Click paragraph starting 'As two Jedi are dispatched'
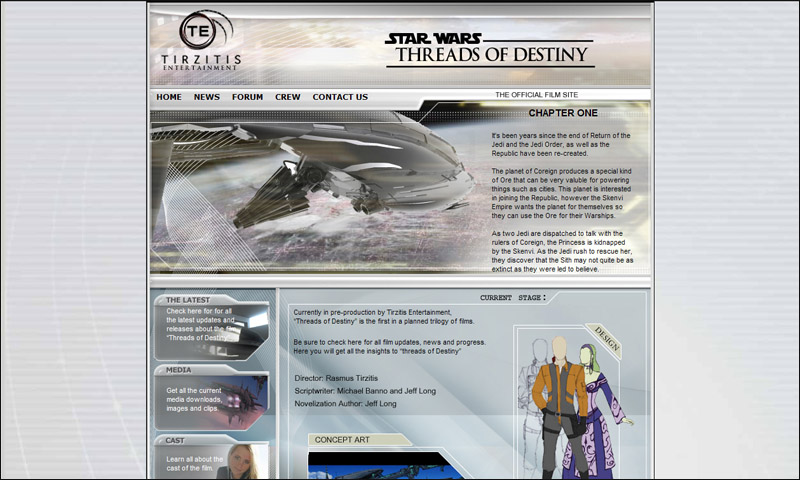Viewport: 800px width, 480px height. click(x=562, y=251)
